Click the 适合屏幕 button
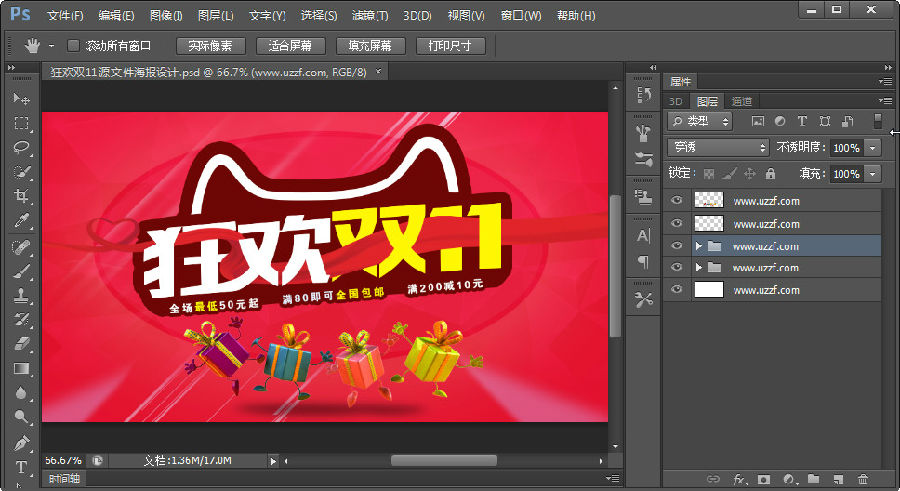 coord(290,45)
